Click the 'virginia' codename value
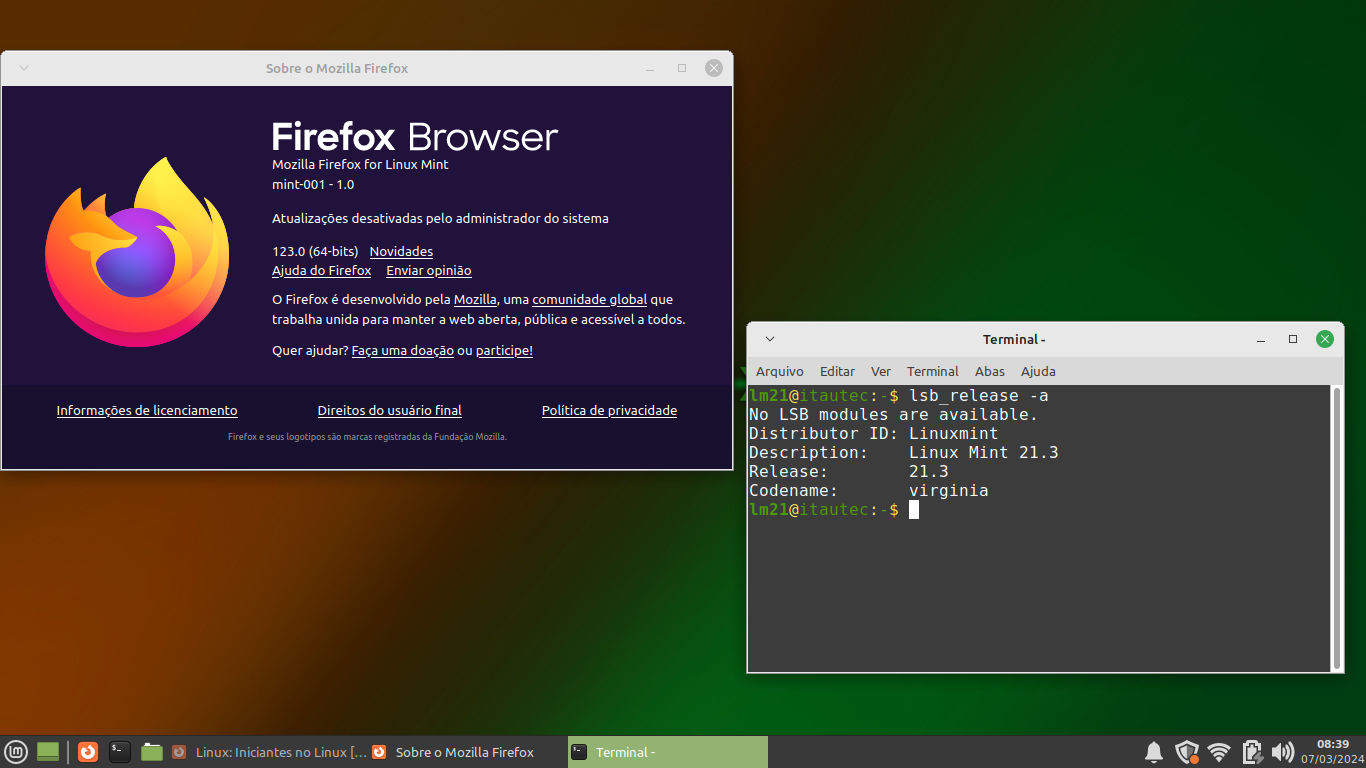The width and height of the screenshot is (1366, 768). [948, 491]
